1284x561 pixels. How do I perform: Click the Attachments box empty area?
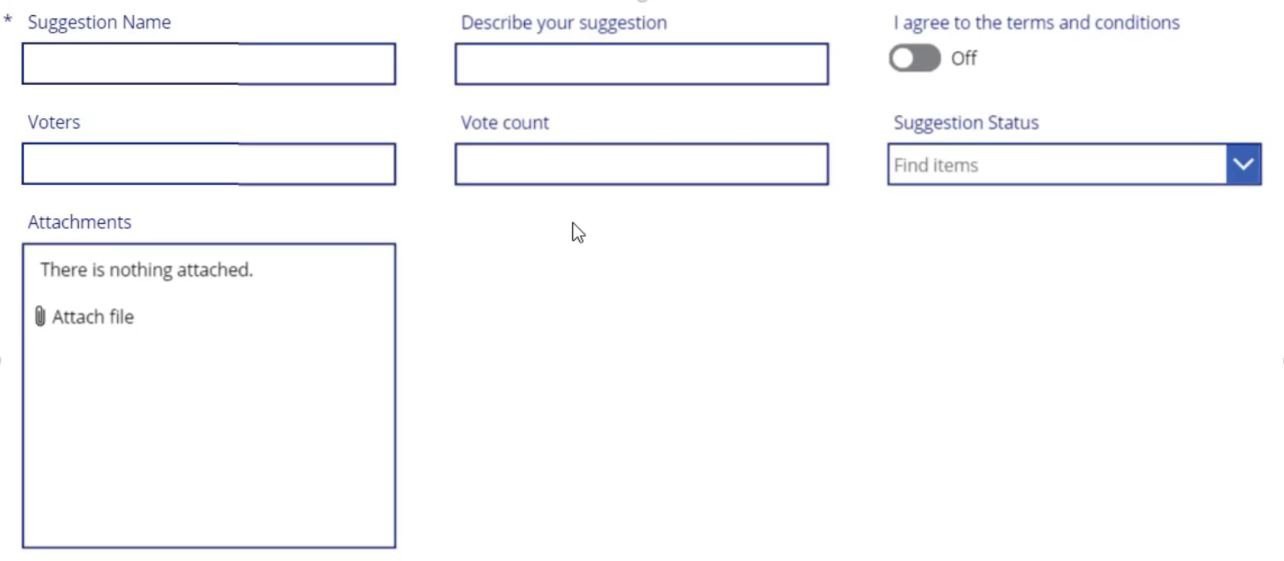[209, 440]
